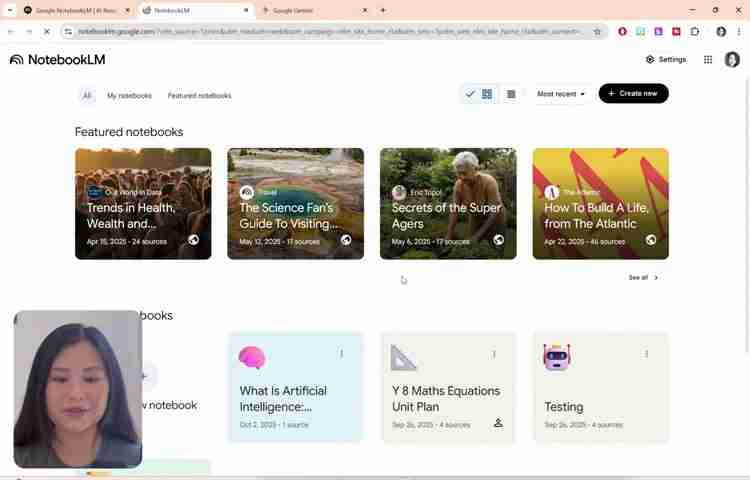Select the My notebooks tab
This screenshot has height=480, width=750.
click(x=129, y=96)
